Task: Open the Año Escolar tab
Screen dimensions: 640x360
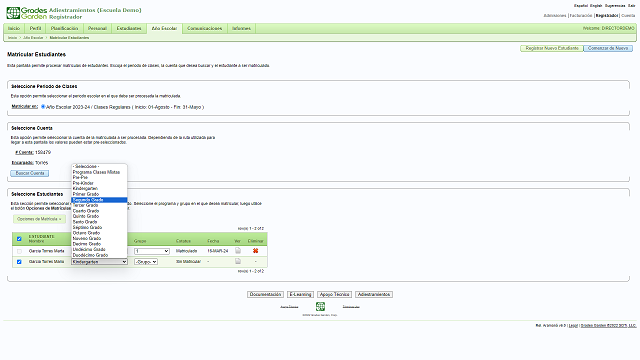Action: point(164,29)
